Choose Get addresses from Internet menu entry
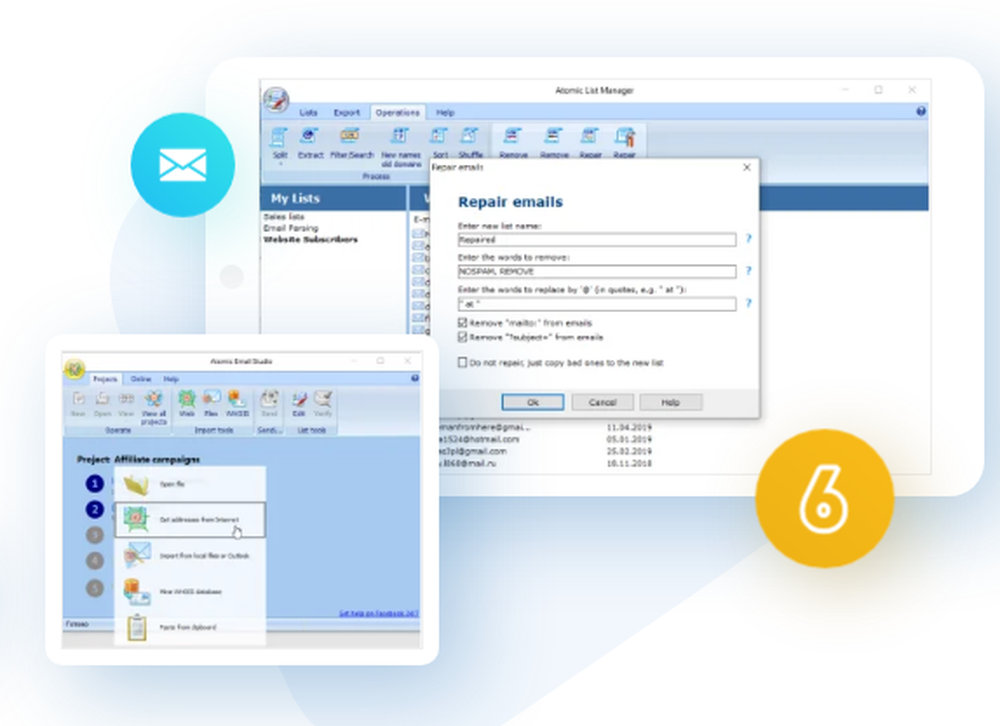 [190, 519]
